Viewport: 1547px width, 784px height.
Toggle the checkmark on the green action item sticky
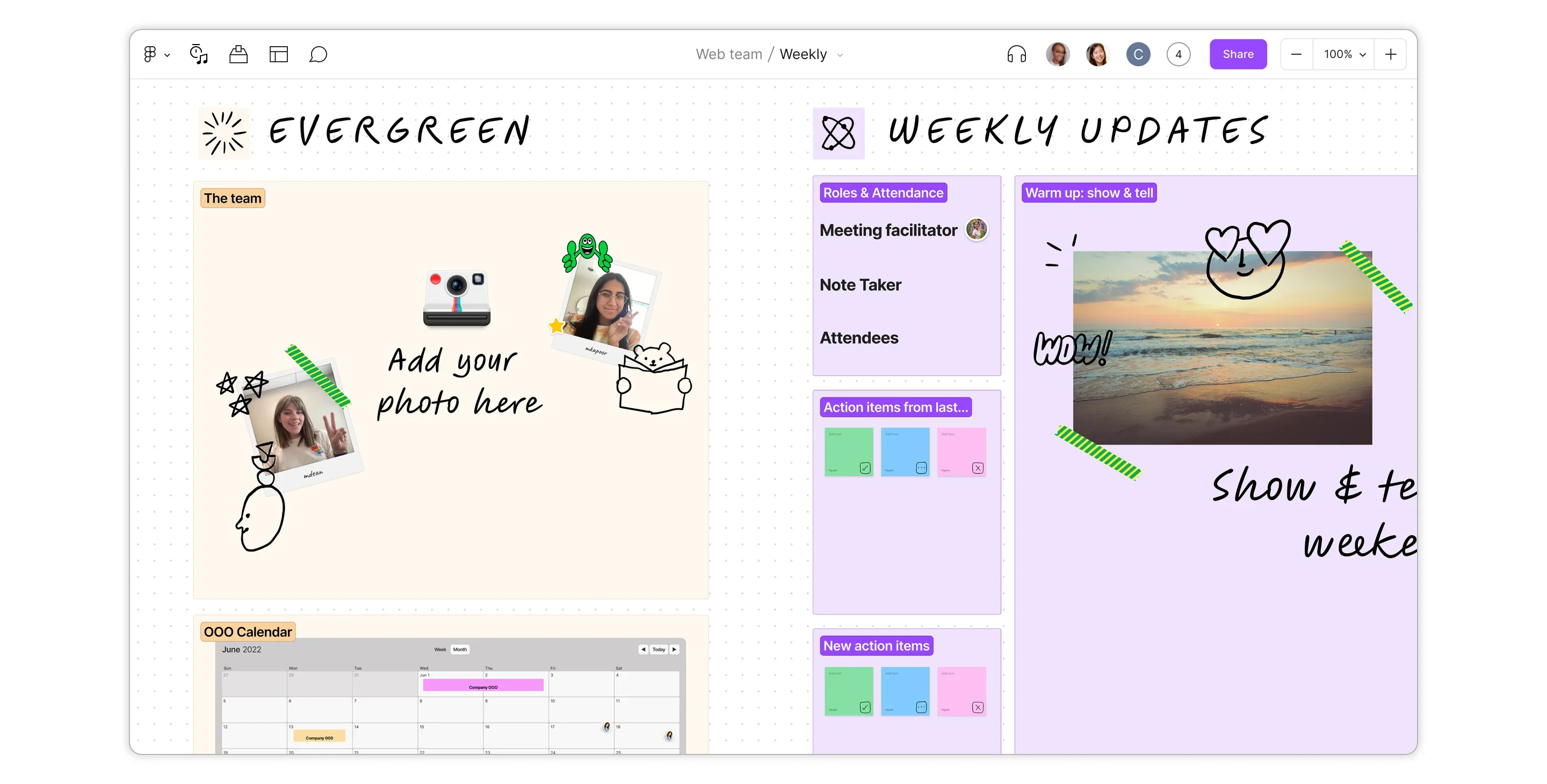pos(864,467)
